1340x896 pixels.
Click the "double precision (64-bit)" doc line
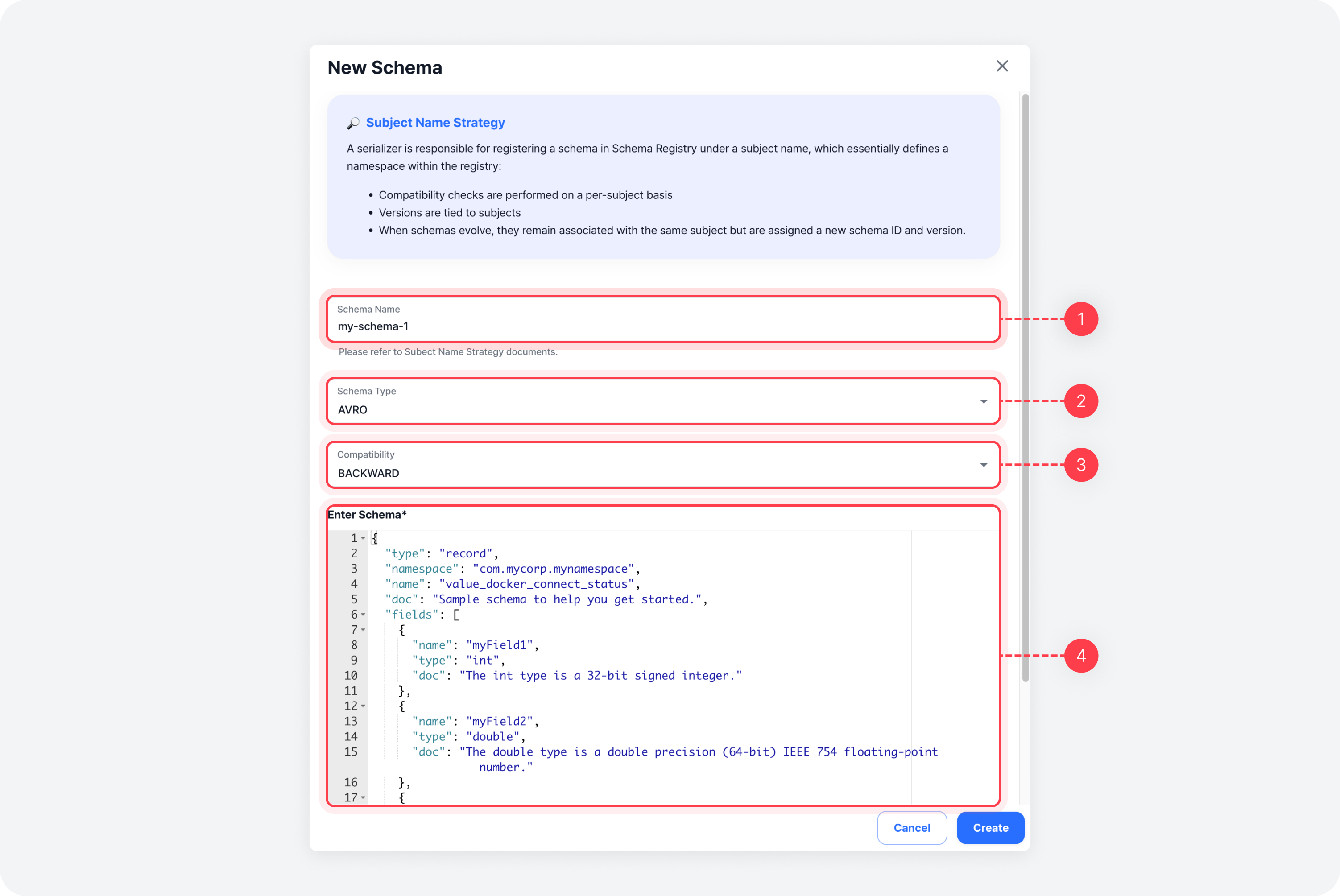click(x=675, y=760)
